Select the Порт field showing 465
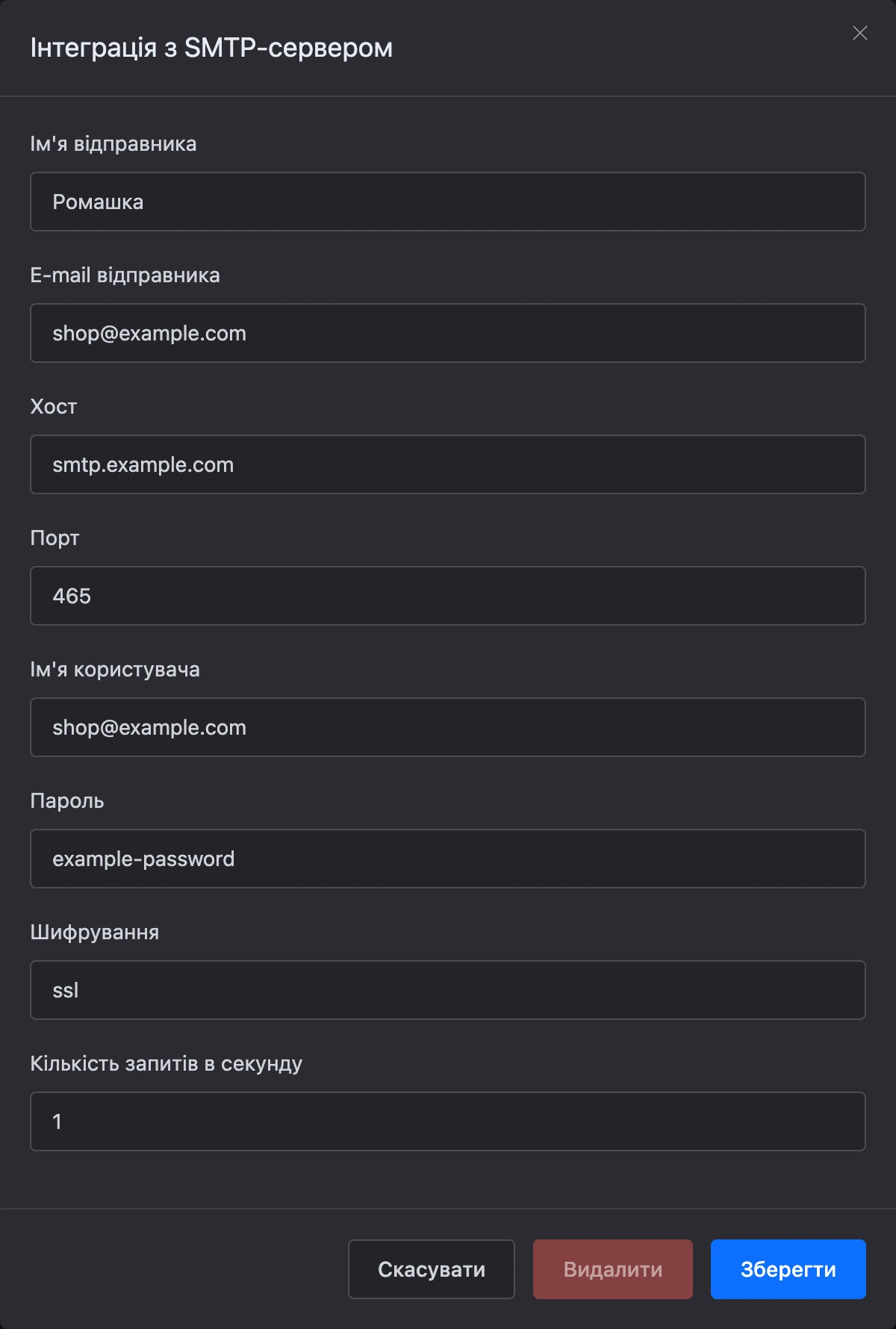 pyautogui.click(x=448, y=596)
